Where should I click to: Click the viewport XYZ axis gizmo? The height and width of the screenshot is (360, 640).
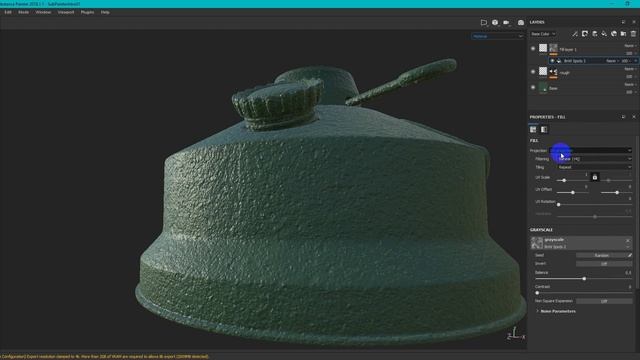point(516,333)
